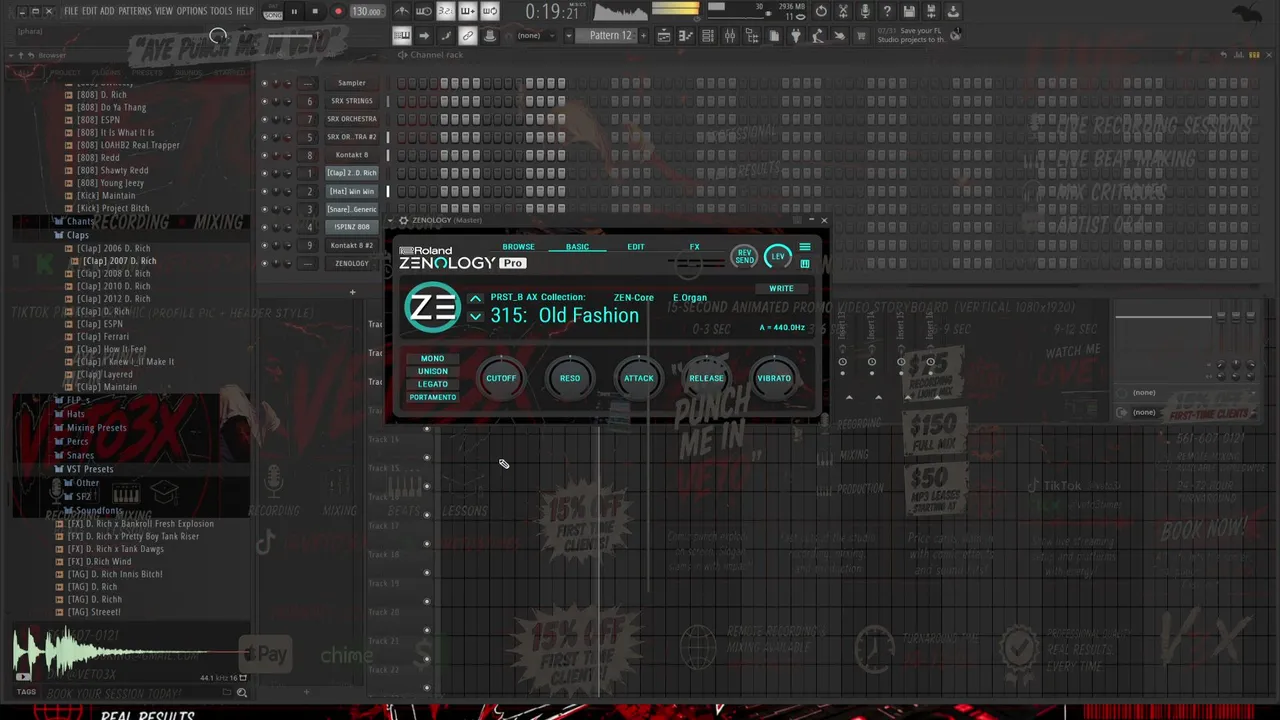Select the Kontakt 8 #2 channel button

(x=352, y=246)
